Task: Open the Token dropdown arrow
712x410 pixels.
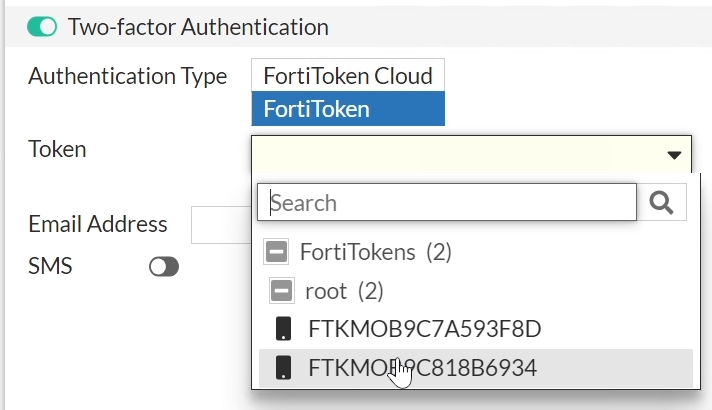Action: click(674, 155)
